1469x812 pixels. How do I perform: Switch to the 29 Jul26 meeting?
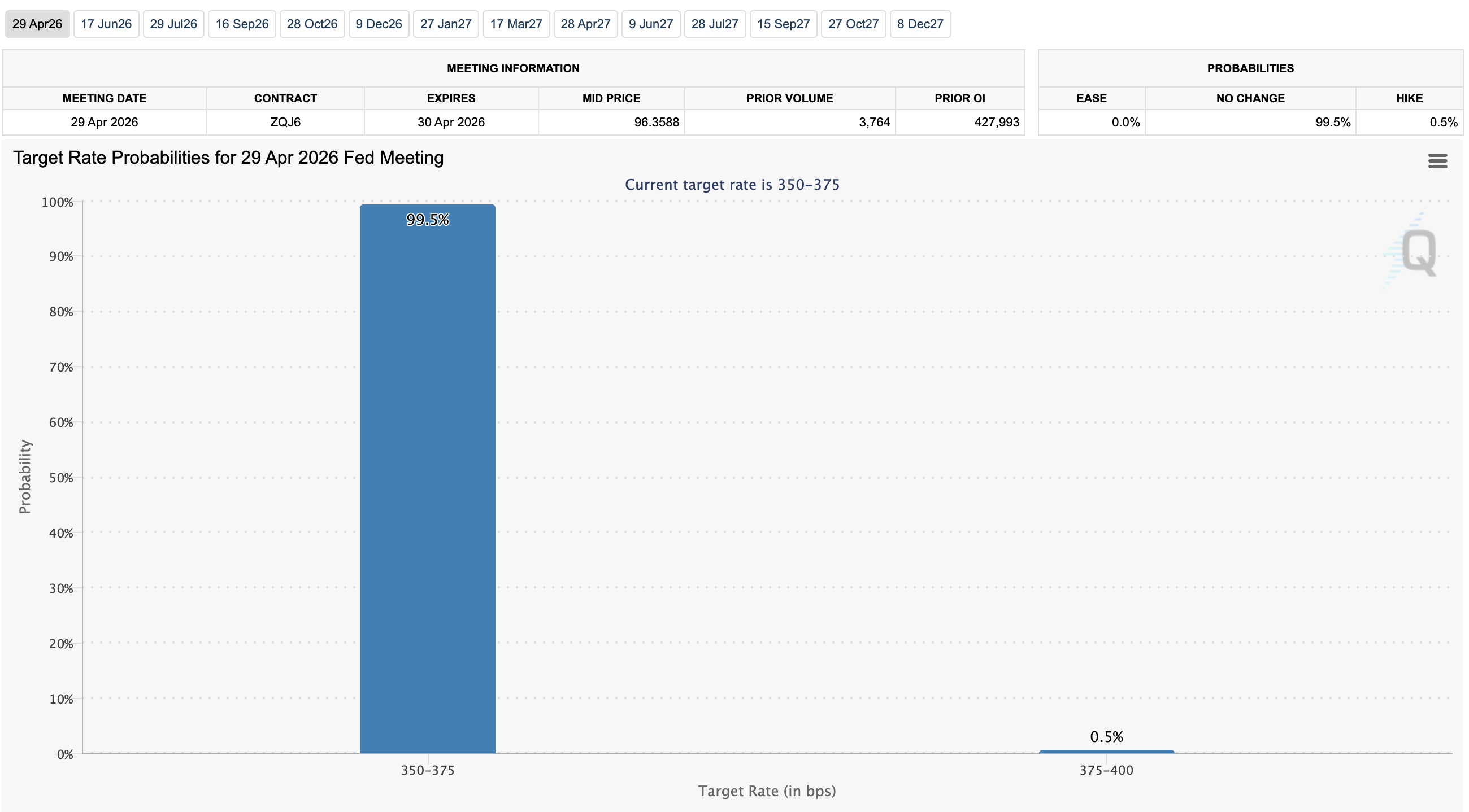click(x=173, y=24)
